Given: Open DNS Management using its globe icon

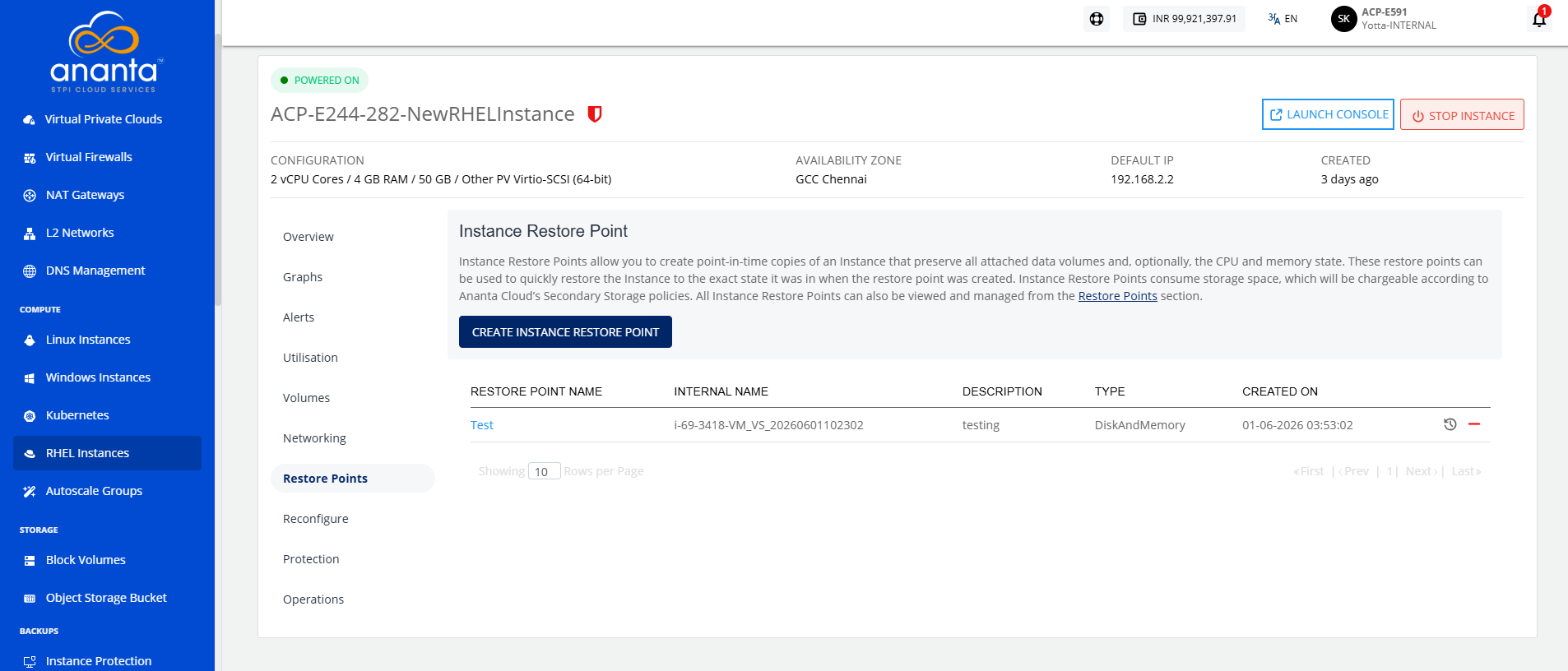Looking at the screenshot, I should pyautogui.click(x=30, y=271).
